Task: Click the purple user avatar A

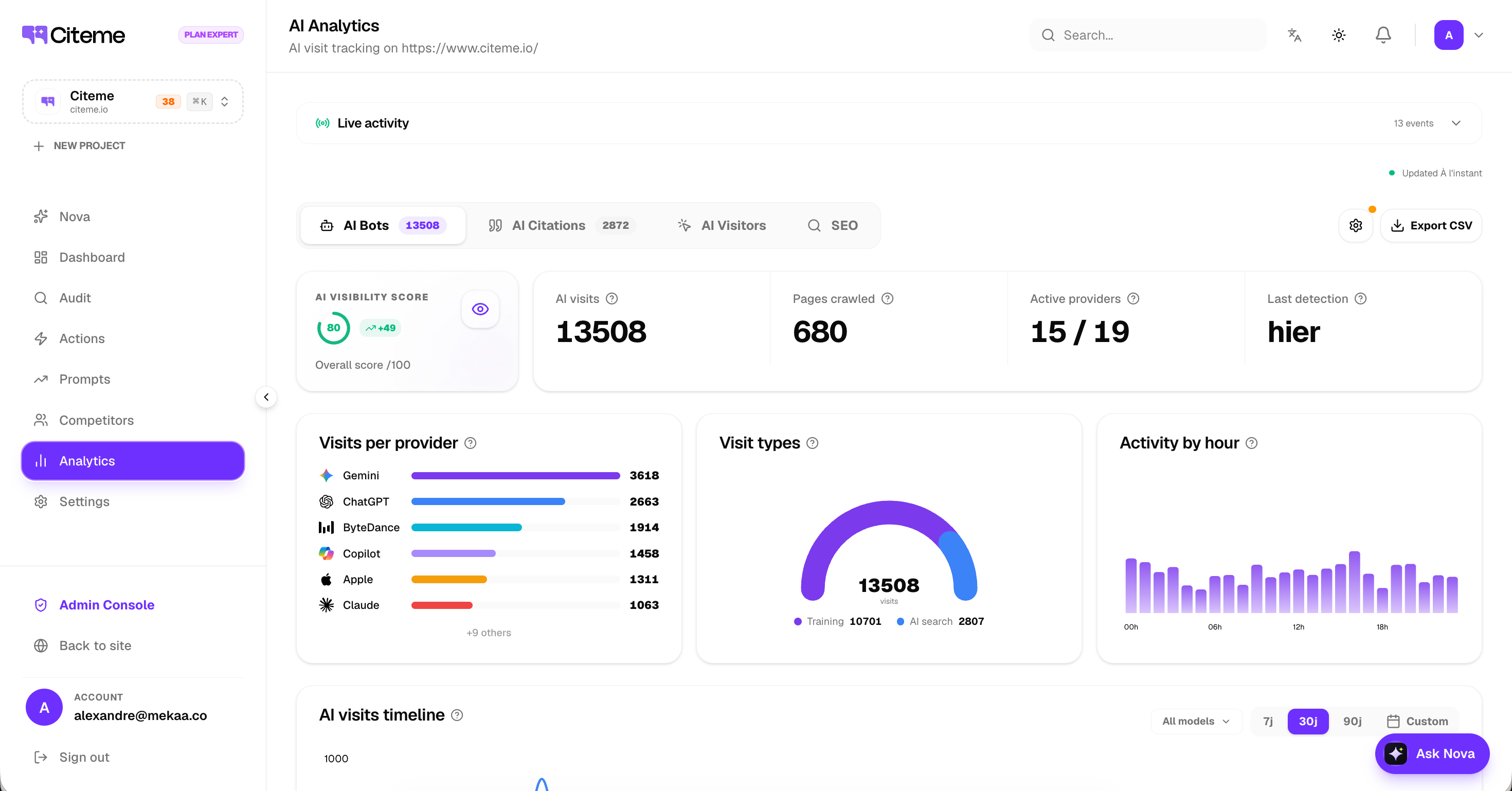Action: tap(1449, 35)
